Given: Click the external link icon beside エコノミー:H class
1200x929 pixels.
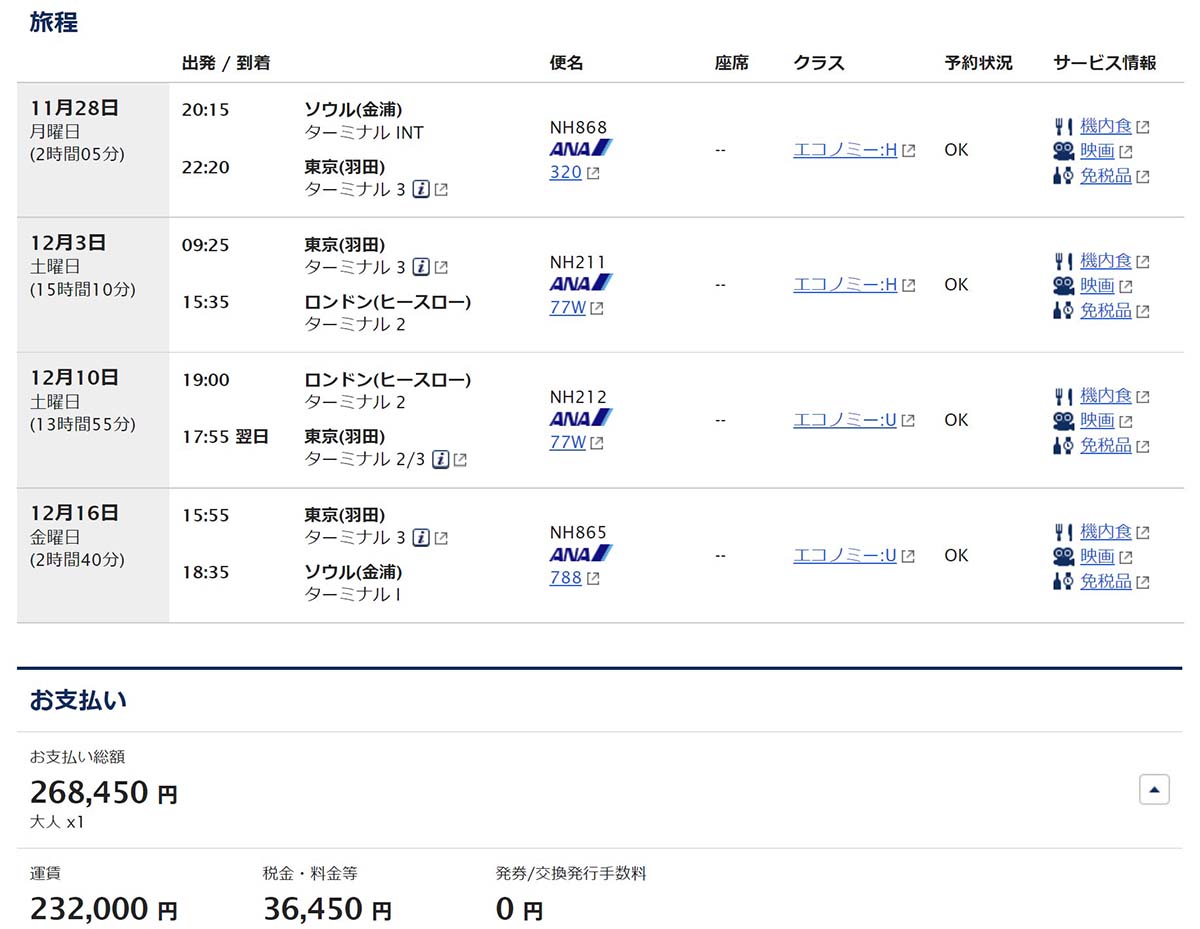Looking at the screenshot, I should [x=906, y=149].
